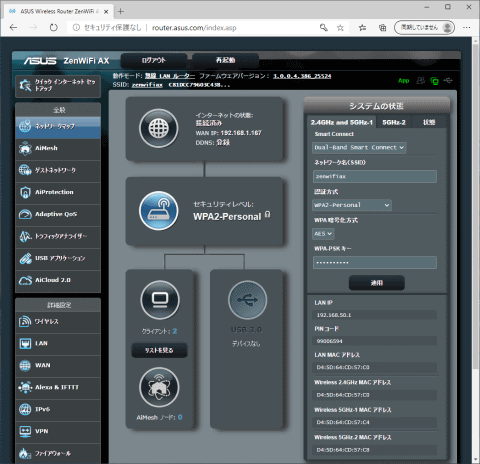Apply the wireless settings

click(377, 283)
